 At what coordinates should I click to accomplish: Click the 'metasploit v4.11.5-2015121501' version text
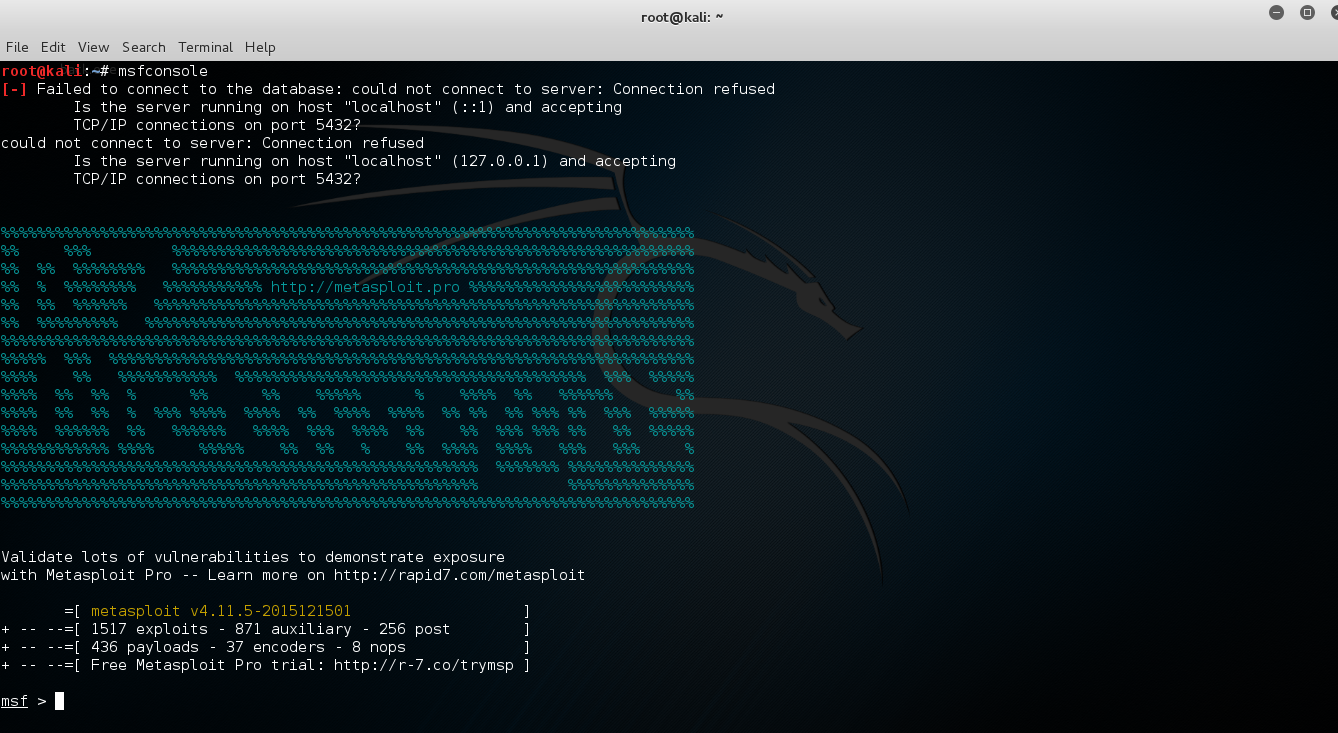(x=221, y=611)
